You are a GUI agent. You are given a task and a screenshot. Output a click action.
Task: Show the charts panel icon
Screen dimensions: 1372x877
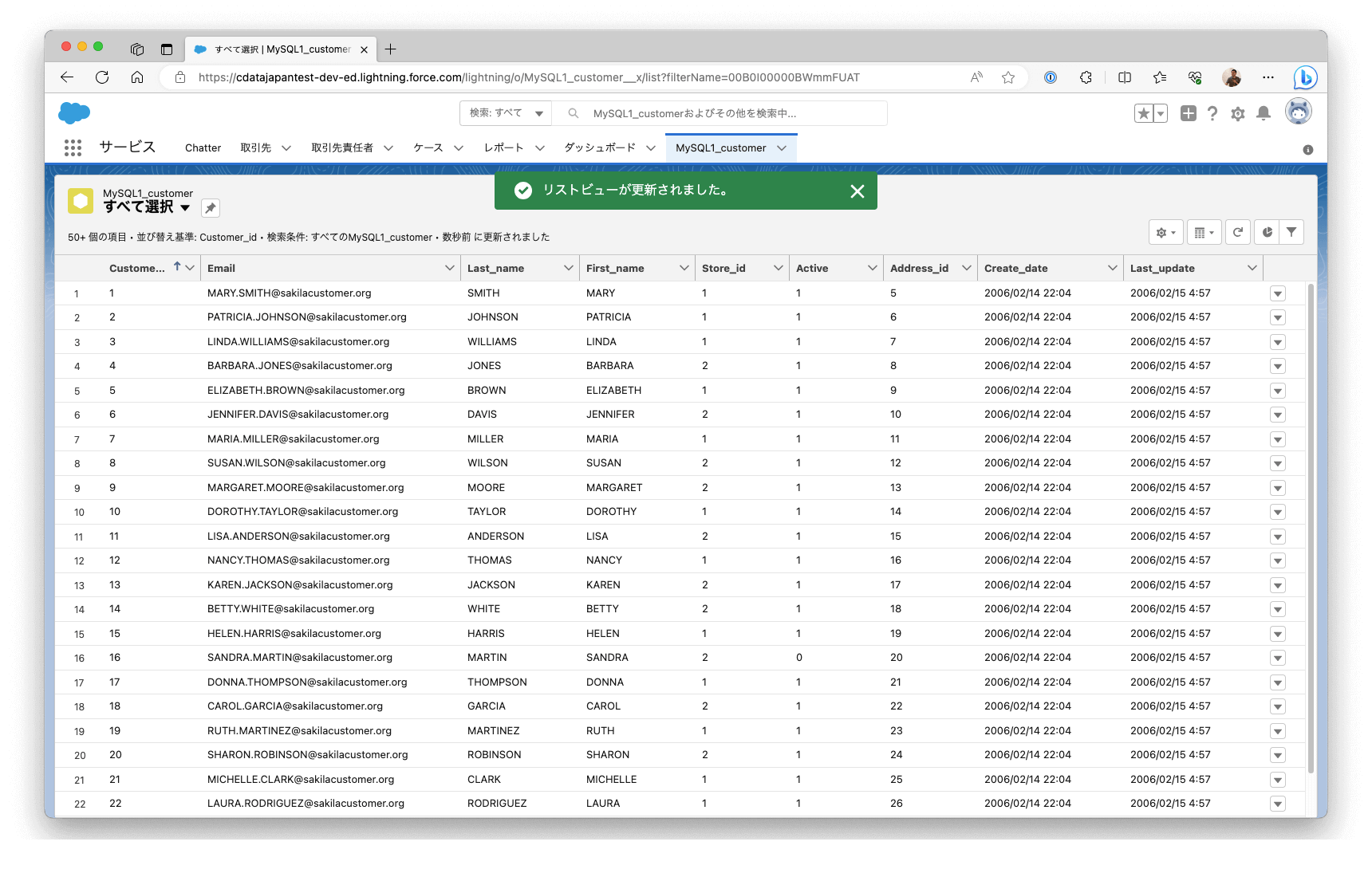(1267, 233)
